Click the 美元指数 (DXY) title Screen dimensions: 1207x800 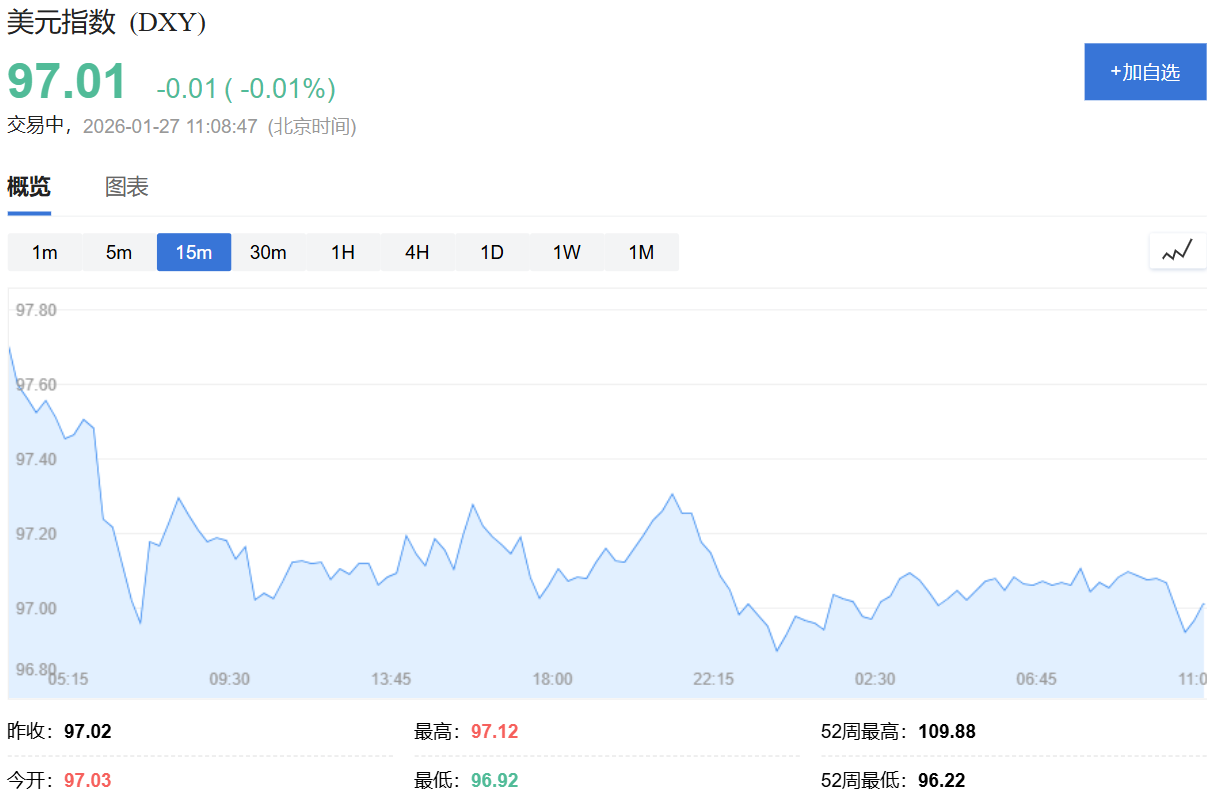(107, 23)
